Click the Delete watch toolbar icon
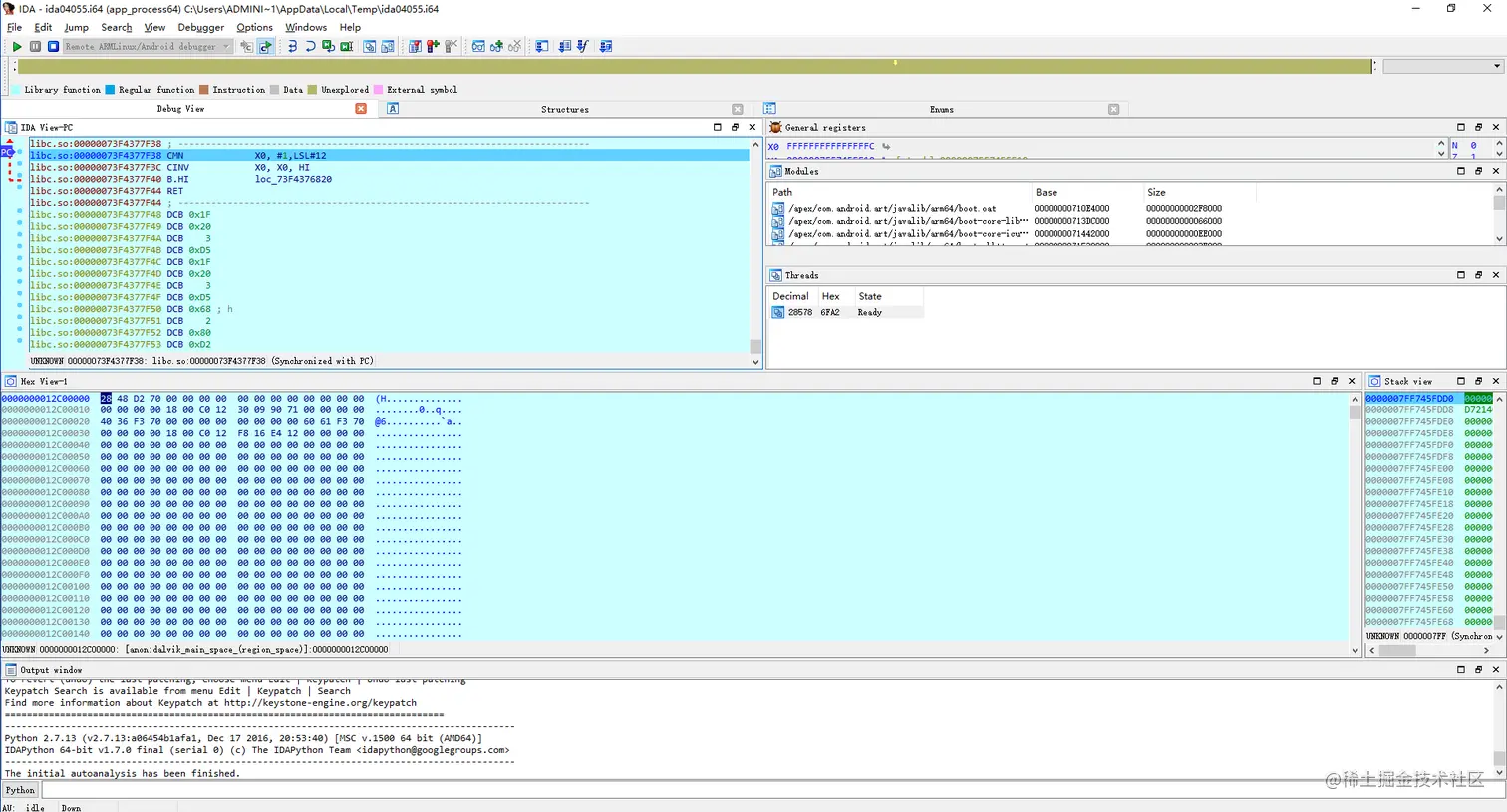The image size is (1507, 812). click(514, 46)
